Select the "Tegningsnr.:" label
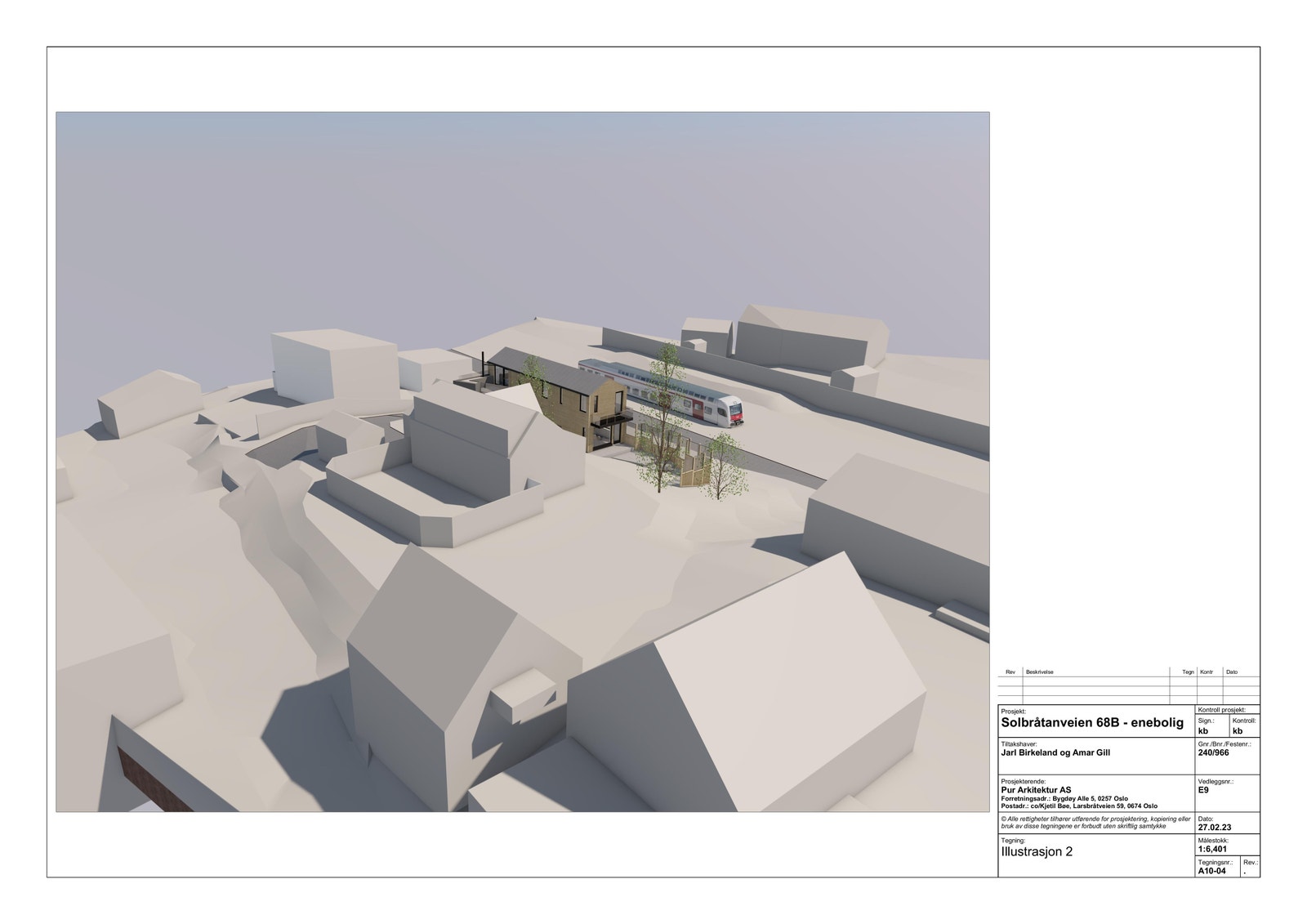1307x924 pixels. tap(1215, 862)
